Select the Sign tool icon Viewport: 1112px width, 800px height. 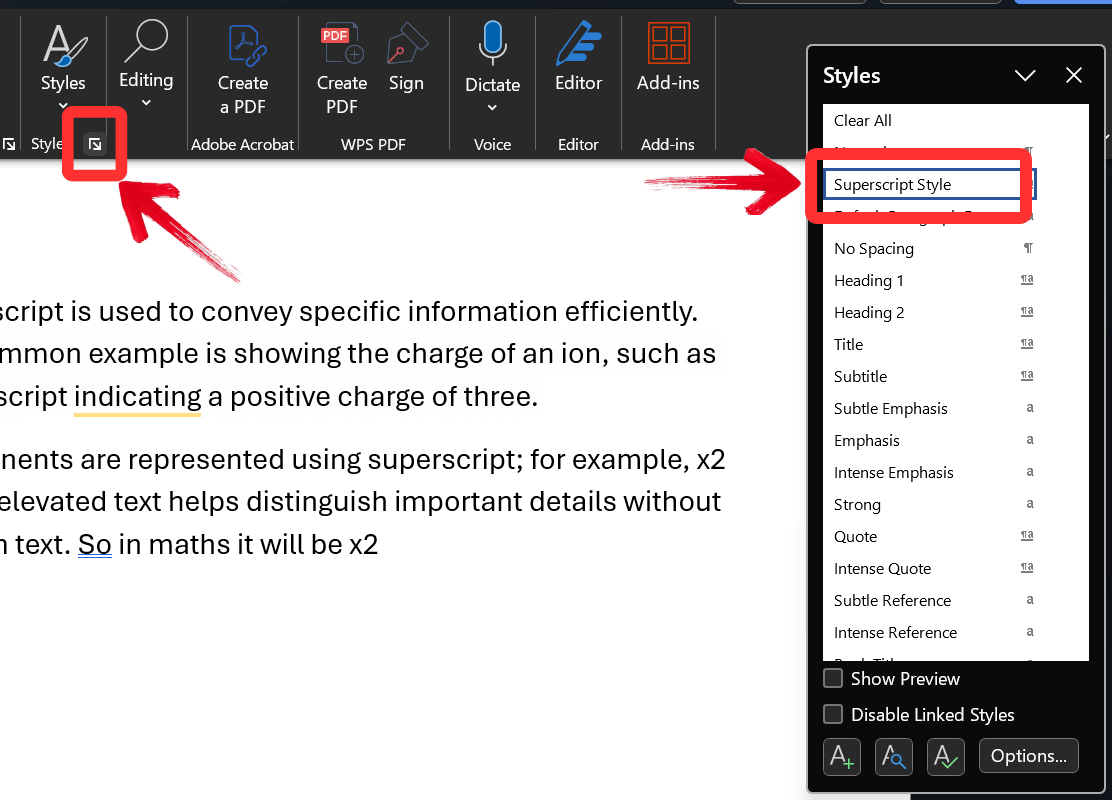(x=406, y=45)
